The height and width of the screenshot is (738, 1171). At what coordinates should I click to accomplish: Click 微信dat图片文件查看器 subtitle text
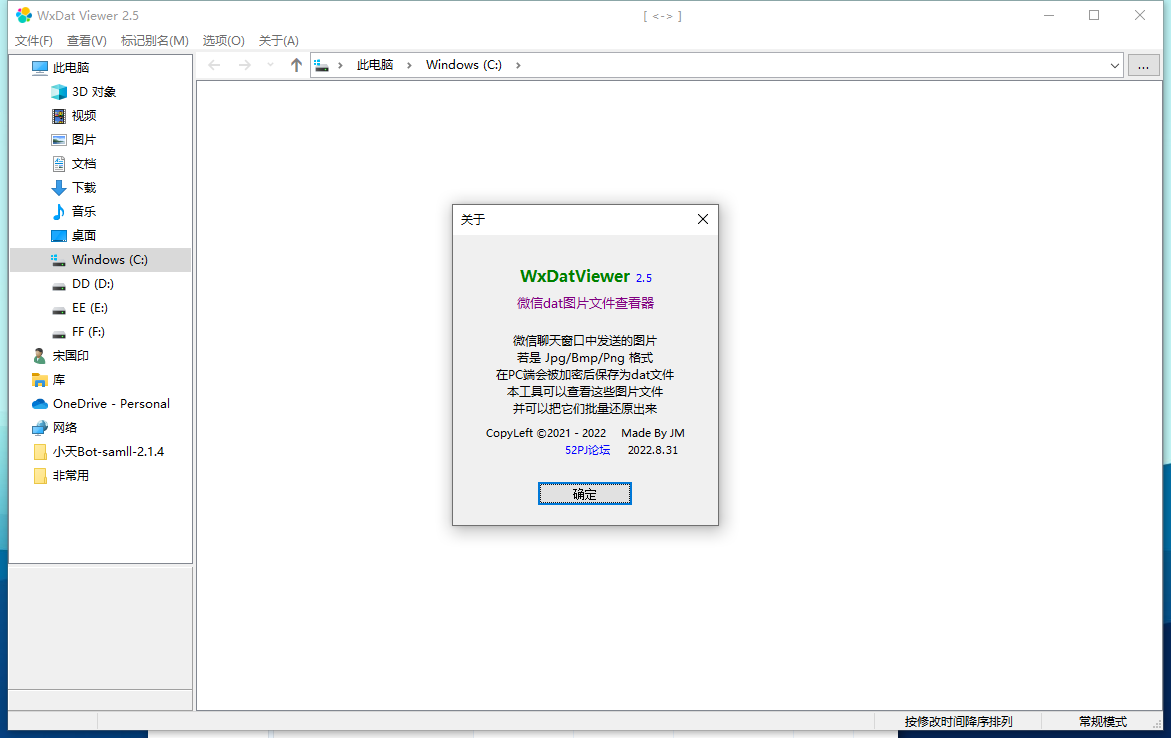pos(586,303)
